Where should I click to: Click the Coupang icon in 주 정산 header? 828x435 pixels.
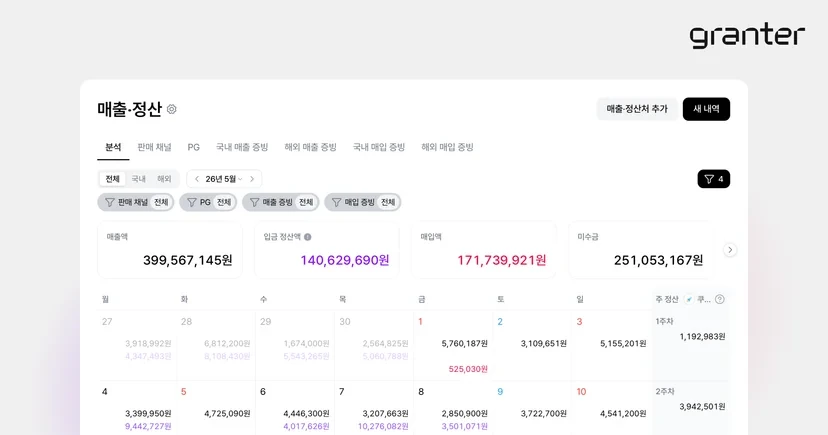coord(689,299)
